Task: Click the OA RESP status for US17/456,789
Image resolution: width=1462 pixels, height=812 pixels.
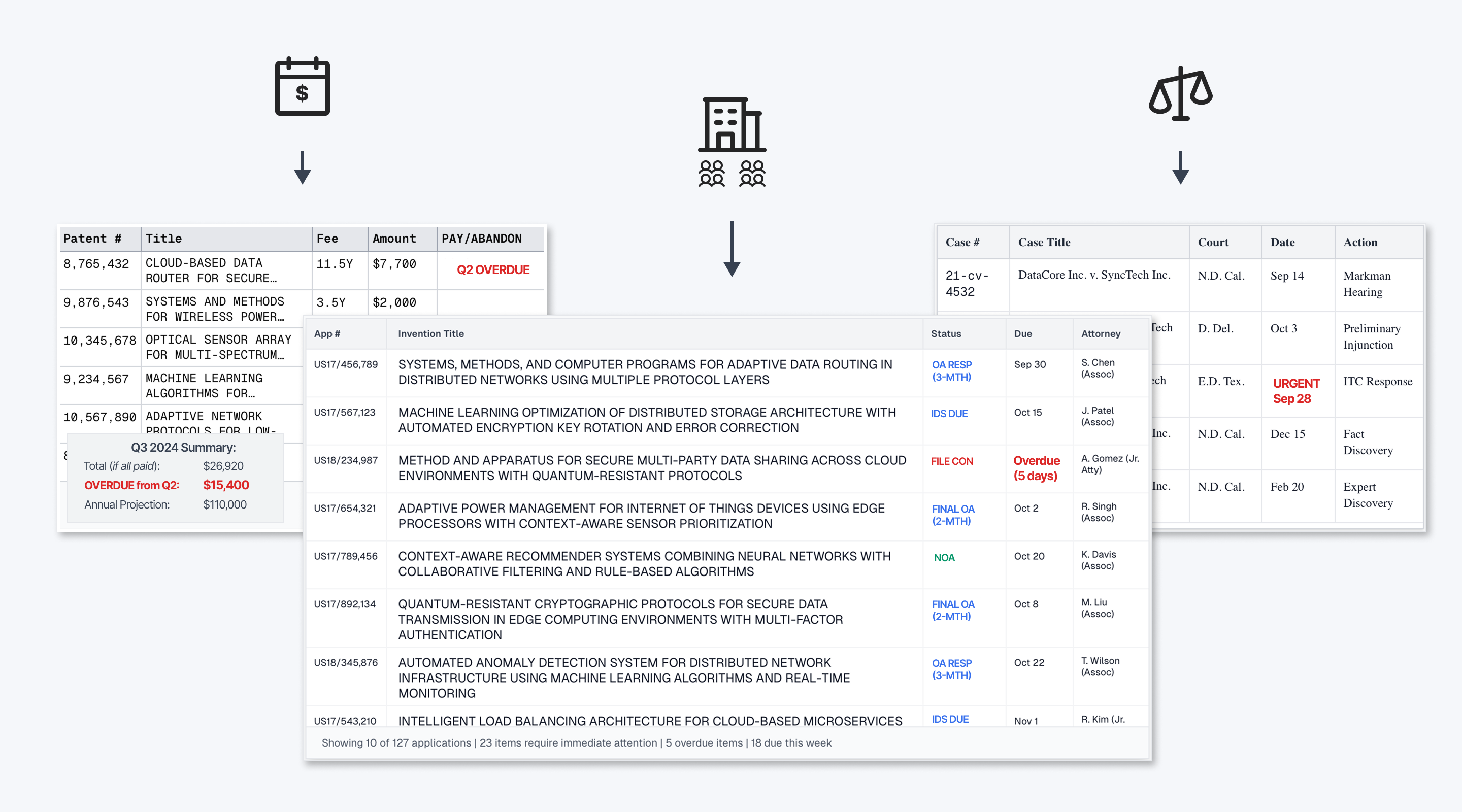Action: click(952, 370)
